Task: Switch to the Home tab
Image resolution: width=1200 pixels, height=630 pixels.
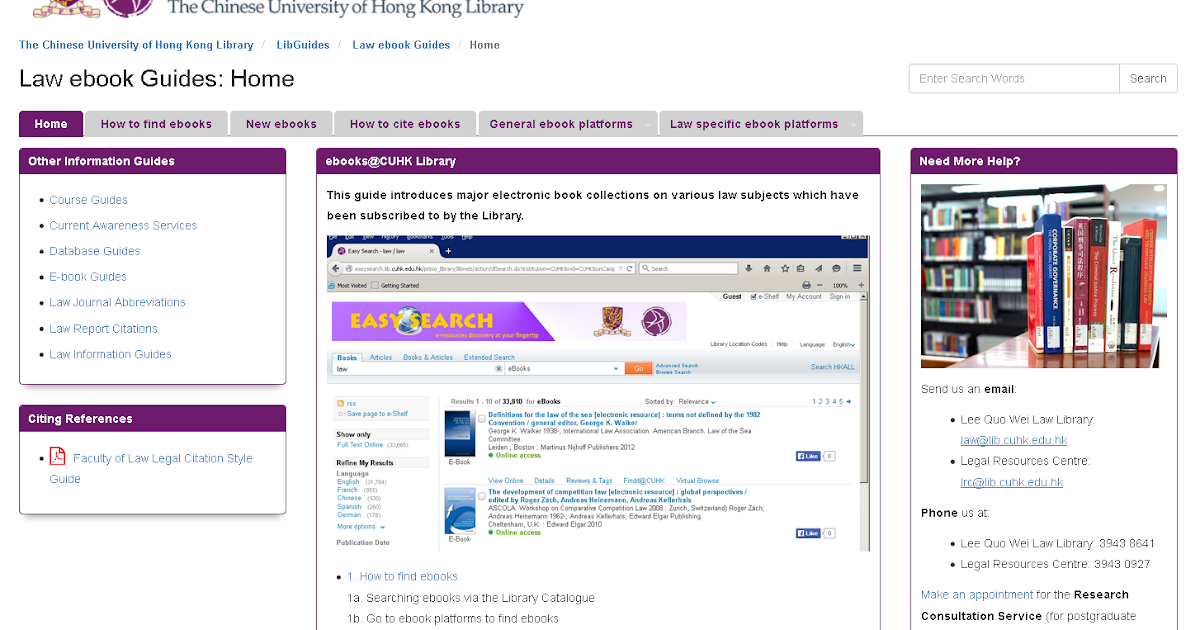Action: (x=51, y=124)
